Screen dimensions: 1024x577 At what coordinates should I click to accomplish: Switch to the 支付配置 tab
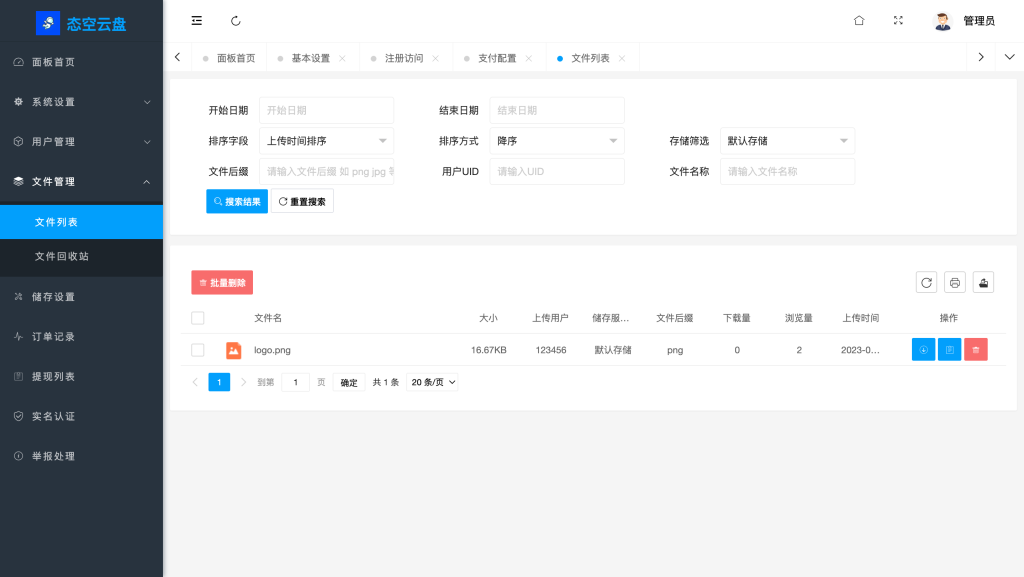tap(498, 57)
